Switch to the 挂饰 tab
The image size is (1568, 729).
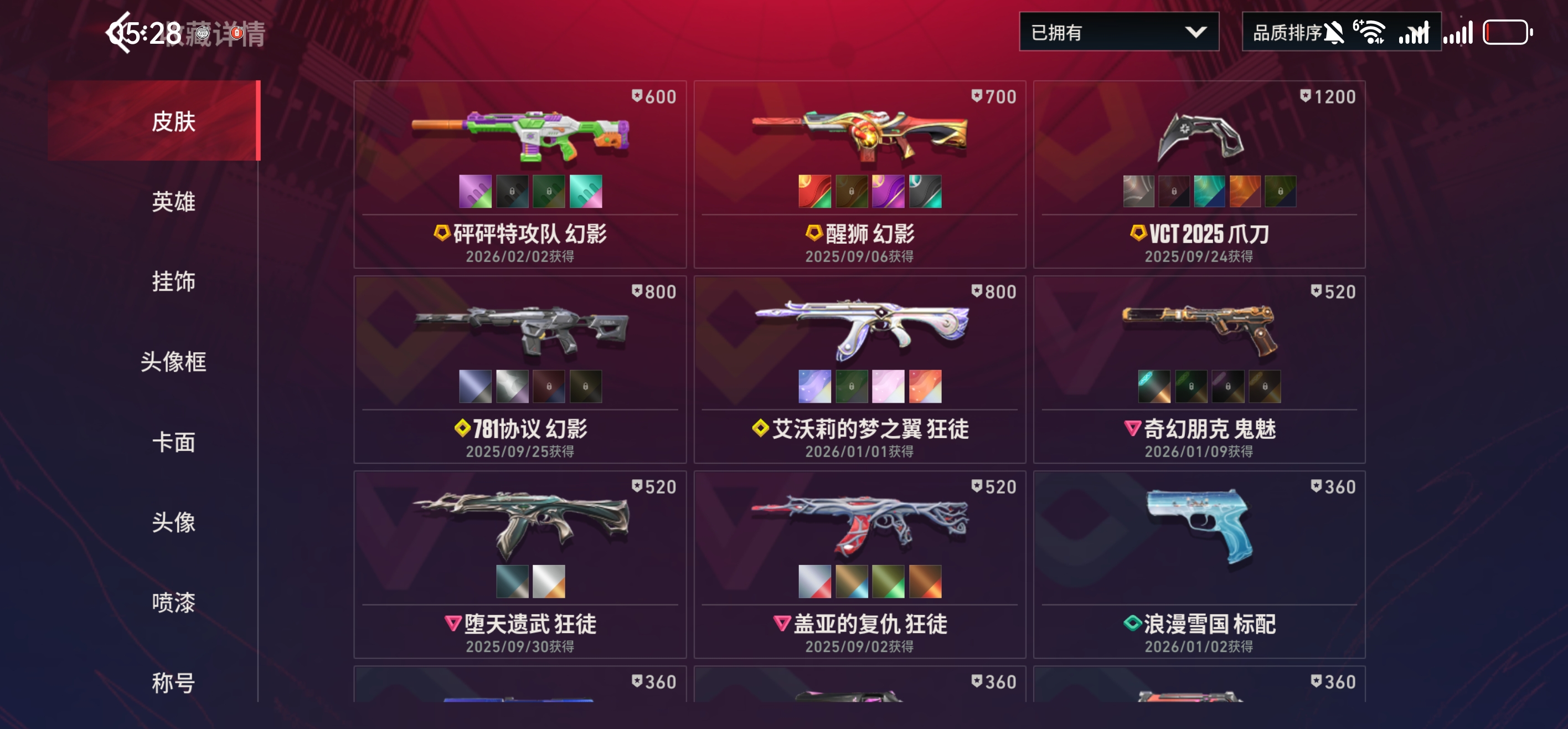pyautogui.click(x=173, y=282)
